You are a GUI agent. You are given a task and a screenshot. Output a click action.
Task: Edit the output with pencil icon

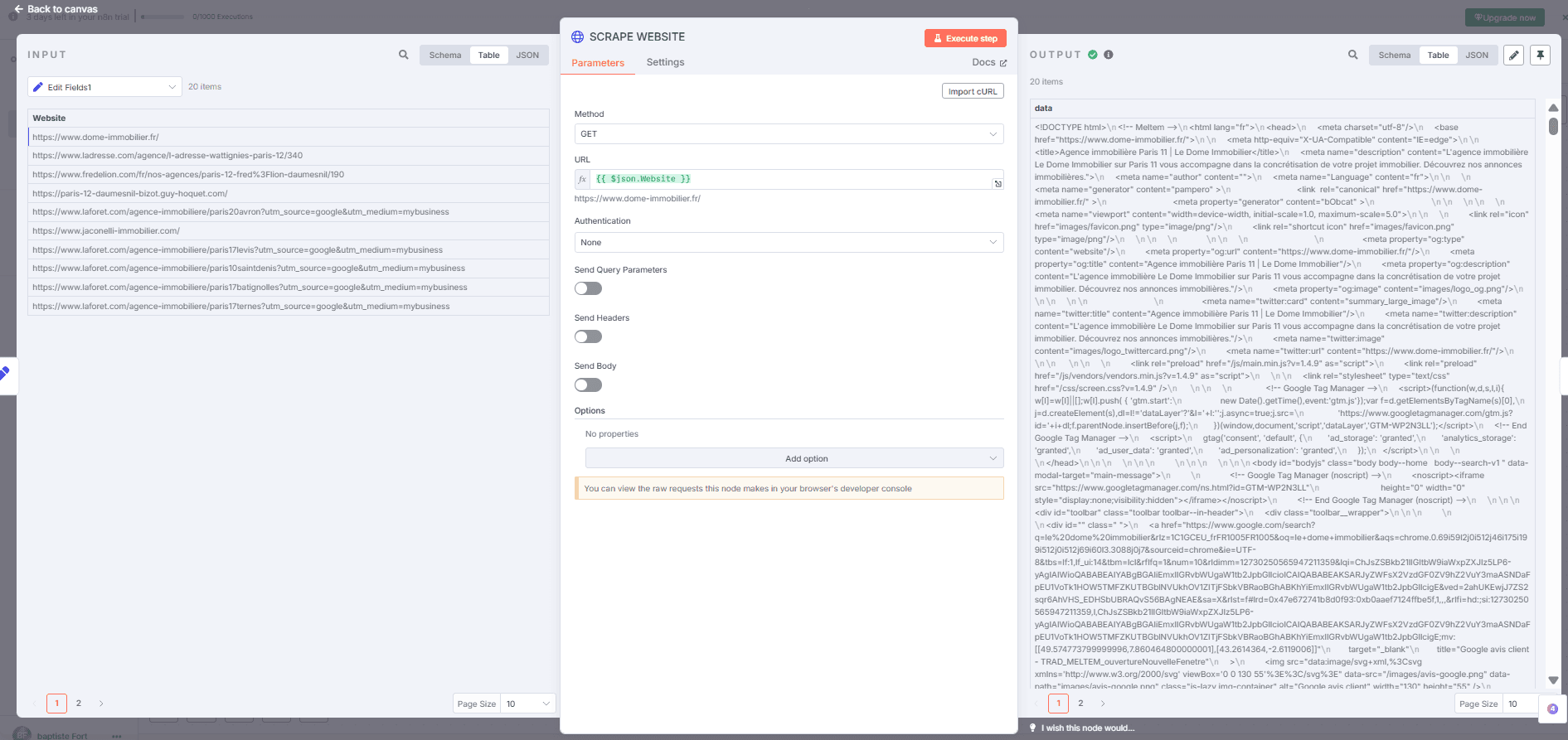point(1513,56)
